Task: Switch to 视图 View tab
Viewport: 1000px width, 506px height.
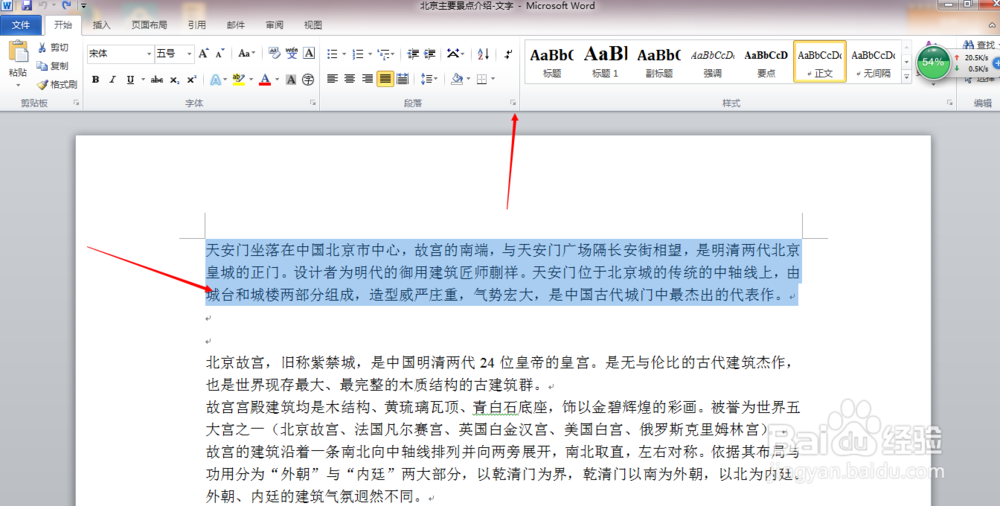Action: [x=313, y=25]
